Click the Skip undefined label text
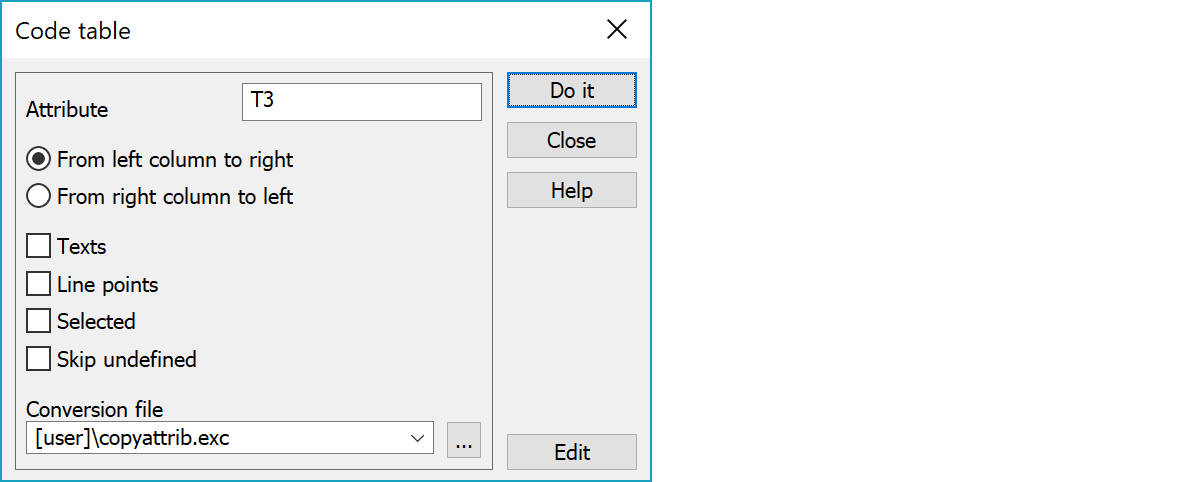1200x482 pixels. (127, 359)
